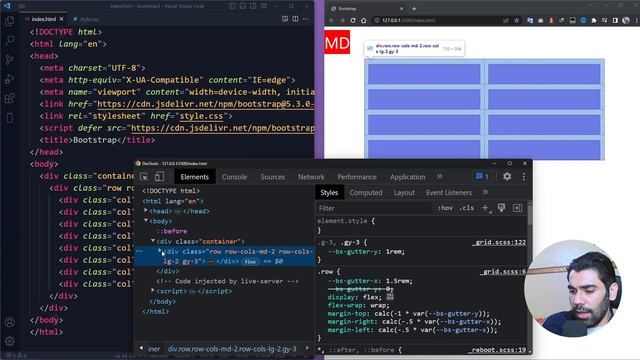The height and width of the screenshot is (360, 640).
Task: Open new Chrome tab
Action: click(x=414, y=8)
